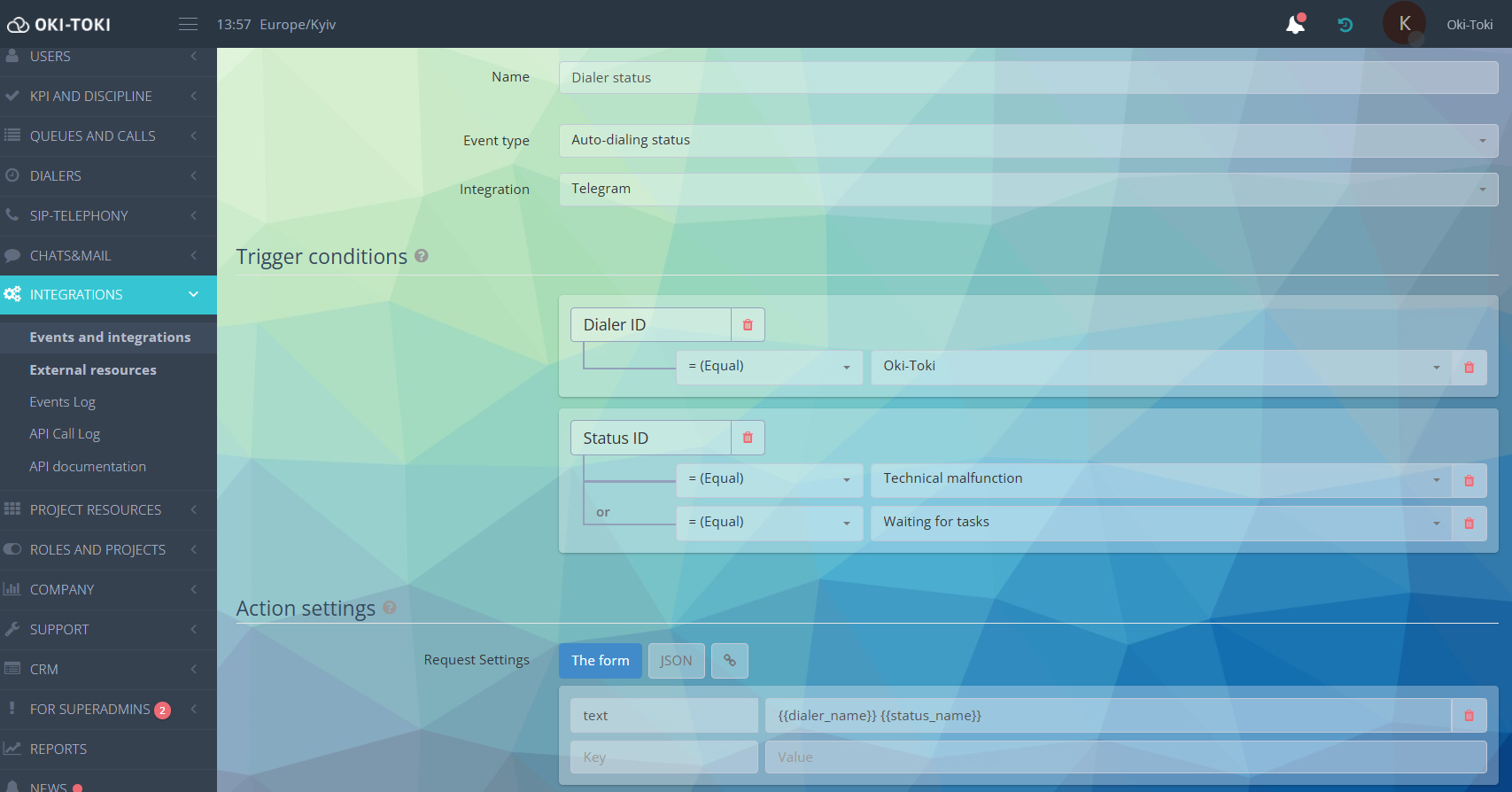
Task: Remove the Waiting for tasks condition row
Action: point(1469,524)
